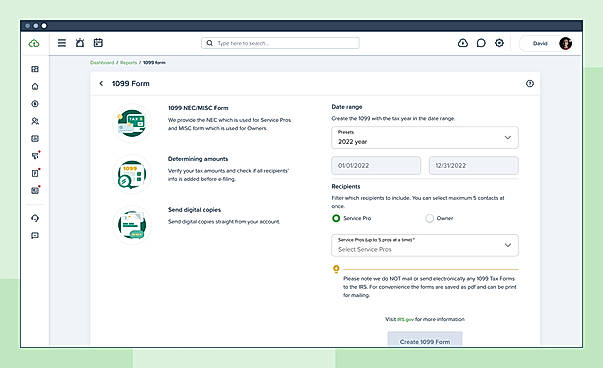Expand the Select Service Pros dropdown
This screenshot has height=368, width=603.
425,245
